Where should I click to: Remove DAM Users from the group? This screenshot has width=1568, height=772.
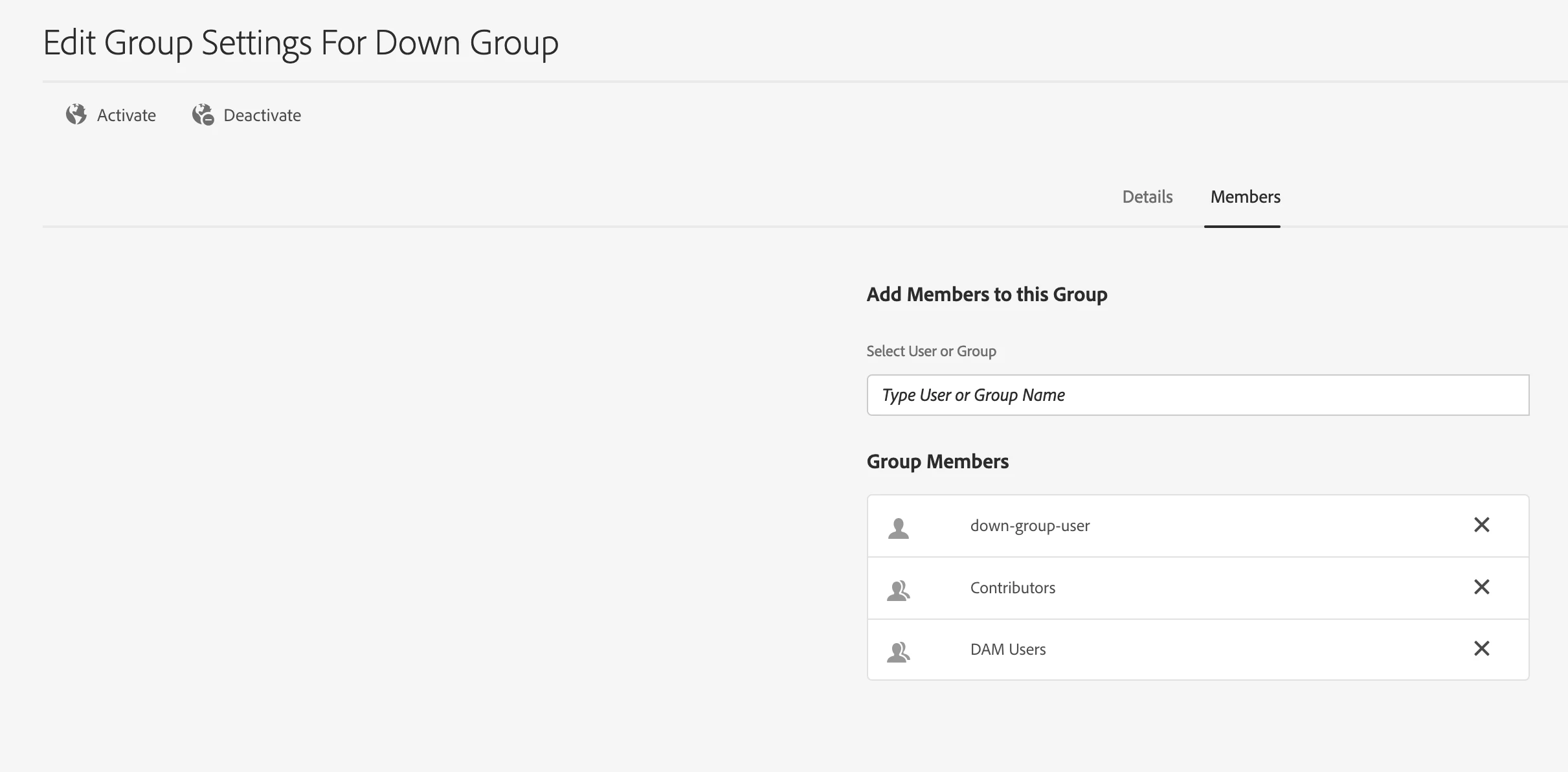pos(1481,648)
